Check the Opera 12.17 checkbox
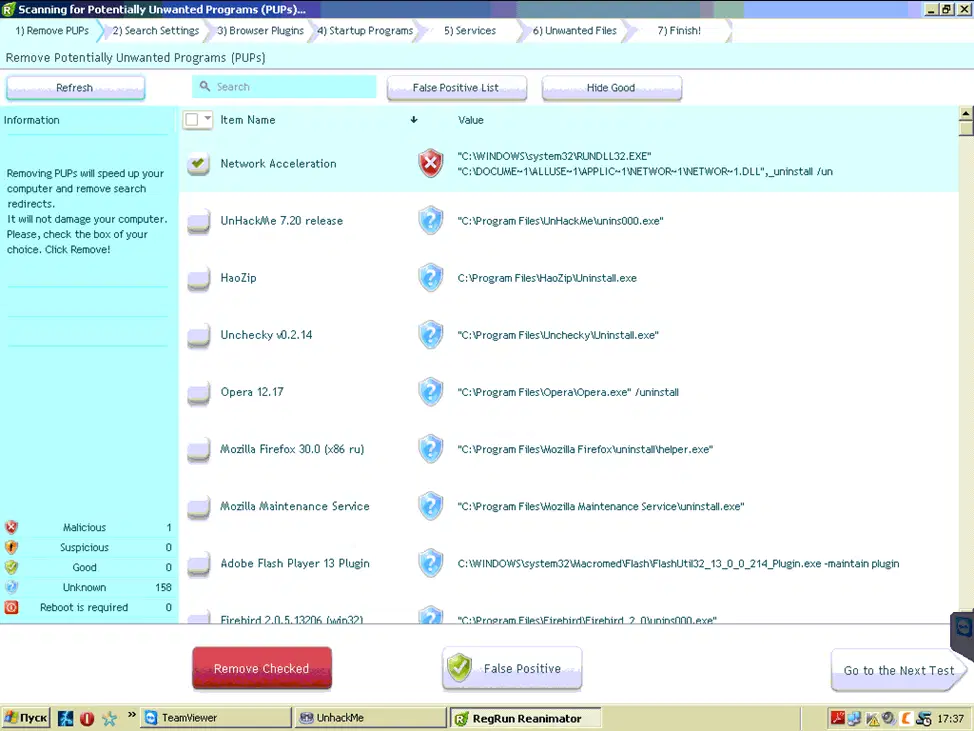The width and height of the screenshot is (974, 731). [198, 393]
